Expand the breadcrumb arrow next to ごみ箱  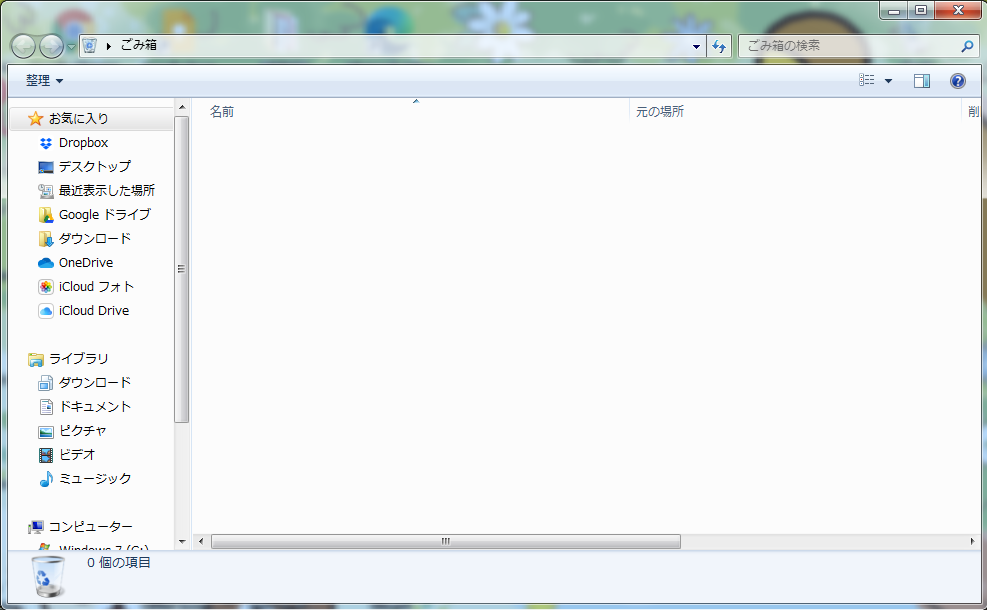(x=110, y=46)
